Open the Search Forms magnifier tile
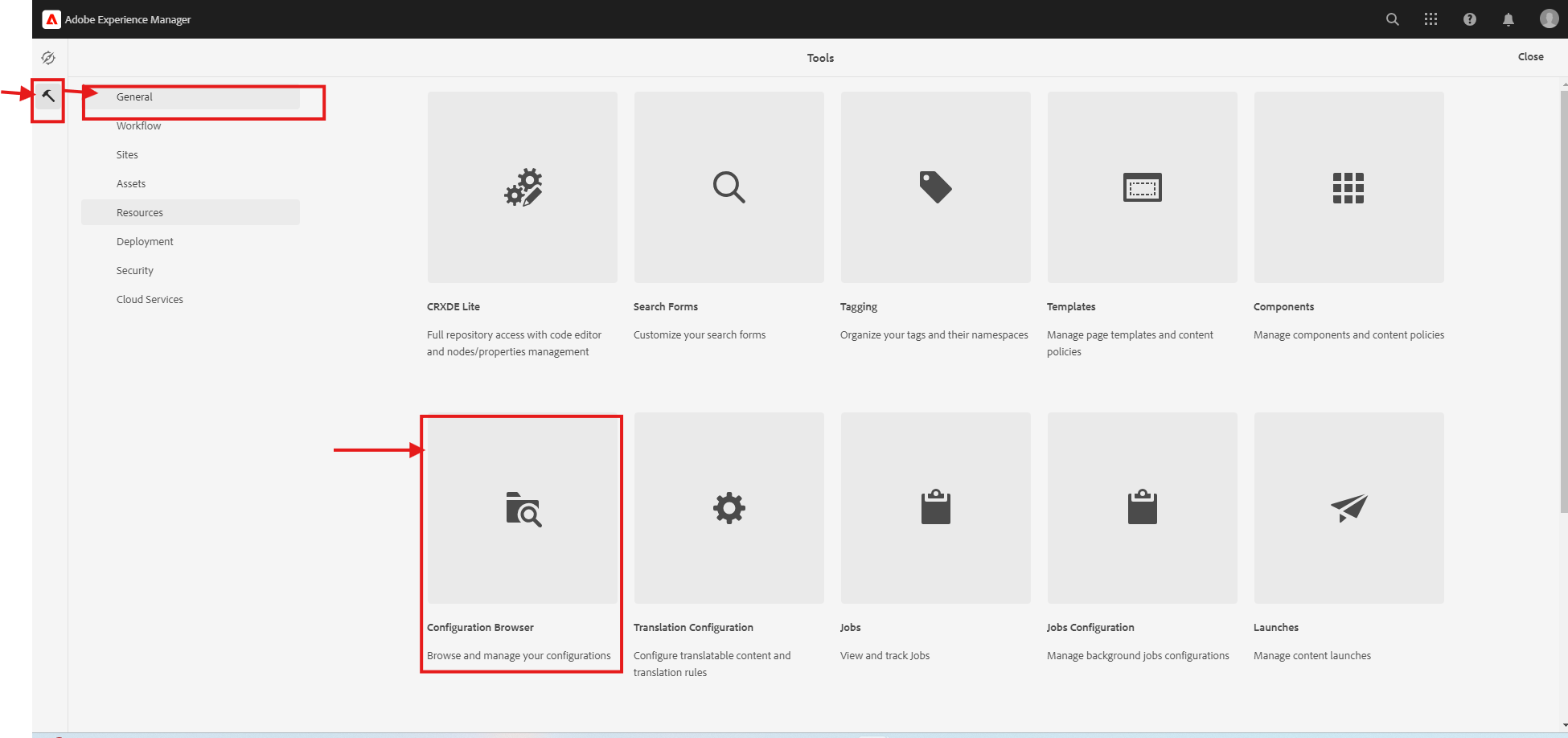Screen dimensions: 1568x738 (729, 187)
